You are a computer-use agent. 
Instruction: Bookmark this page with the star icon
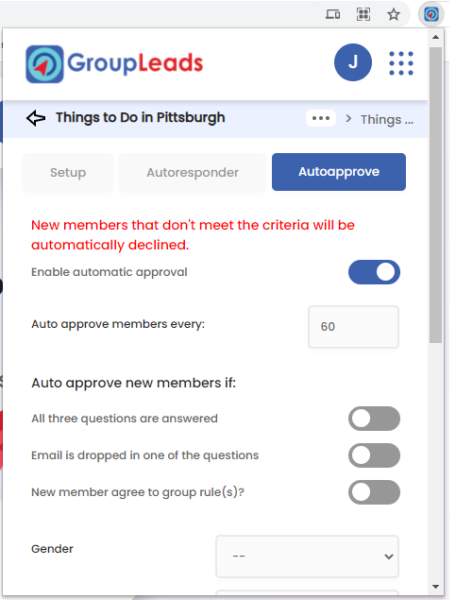tap(393, 15)
